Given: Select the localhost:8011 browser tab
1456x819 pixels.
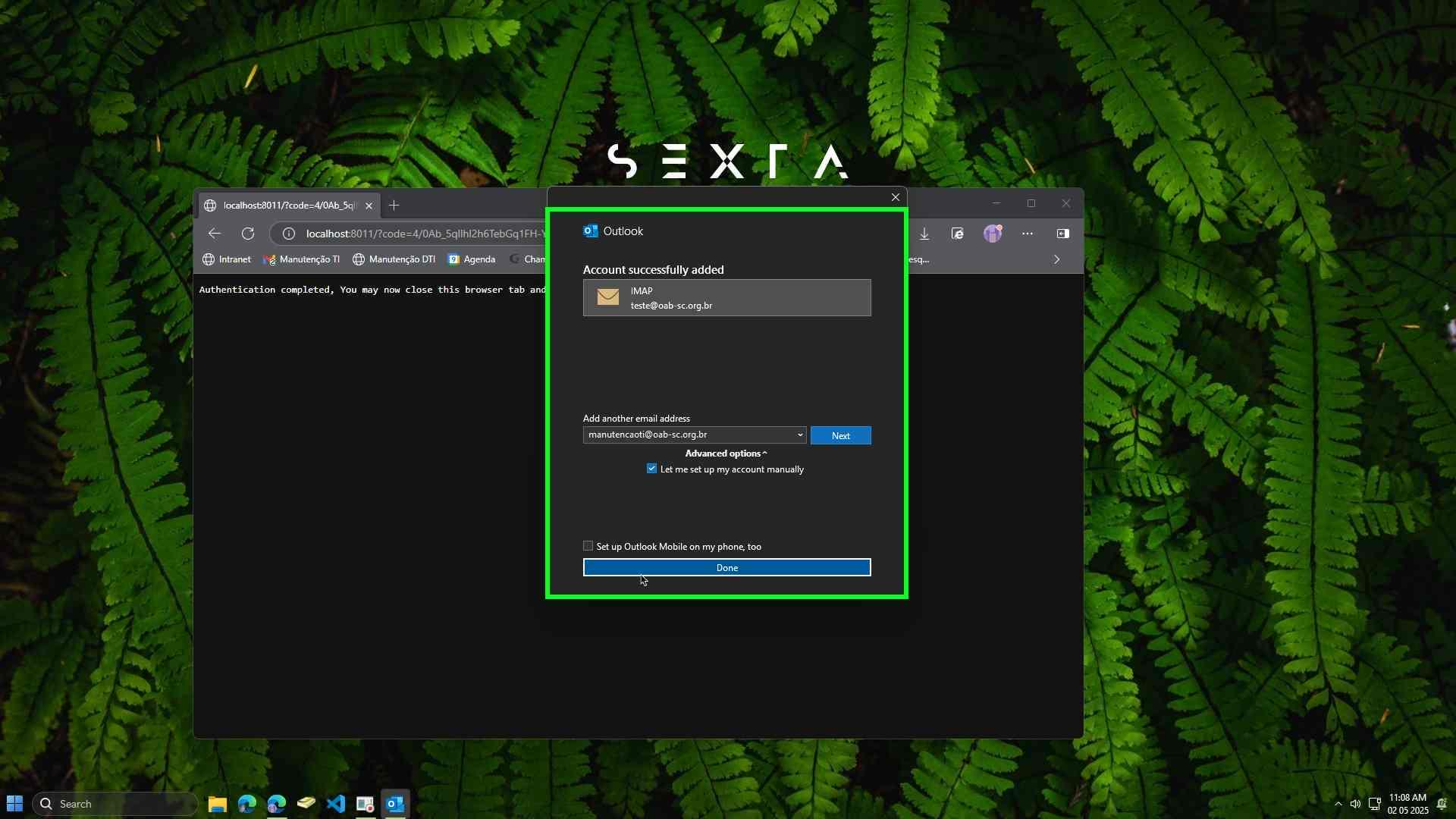Looking at the screenshot, I should click(x=288, y=206).
